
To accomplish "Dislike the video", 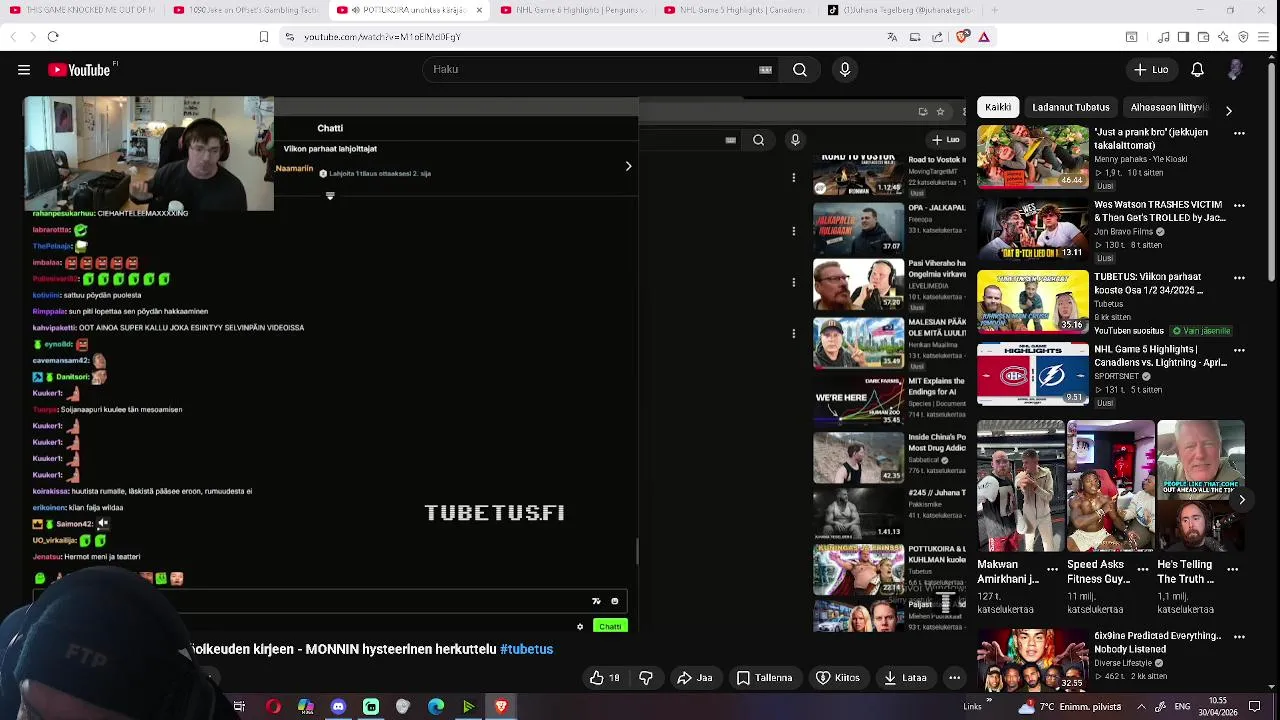I will [646, 678].
